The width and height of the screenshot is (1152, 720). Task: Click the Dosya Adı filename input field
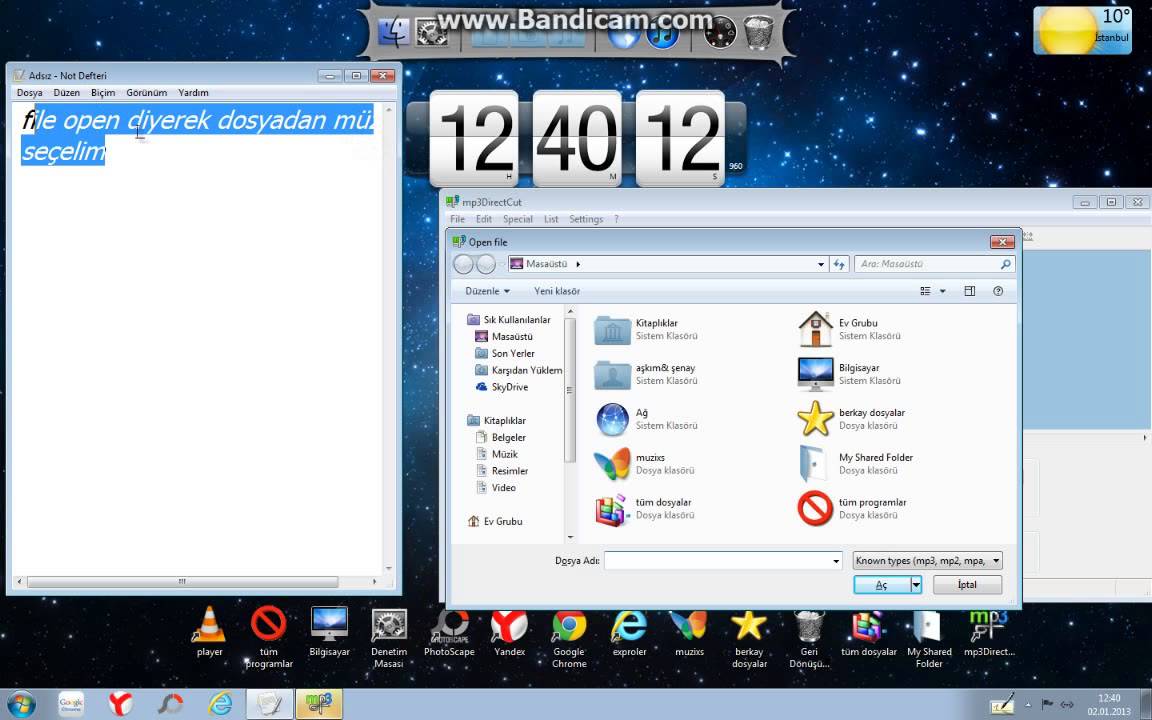[x=717, y=561]
